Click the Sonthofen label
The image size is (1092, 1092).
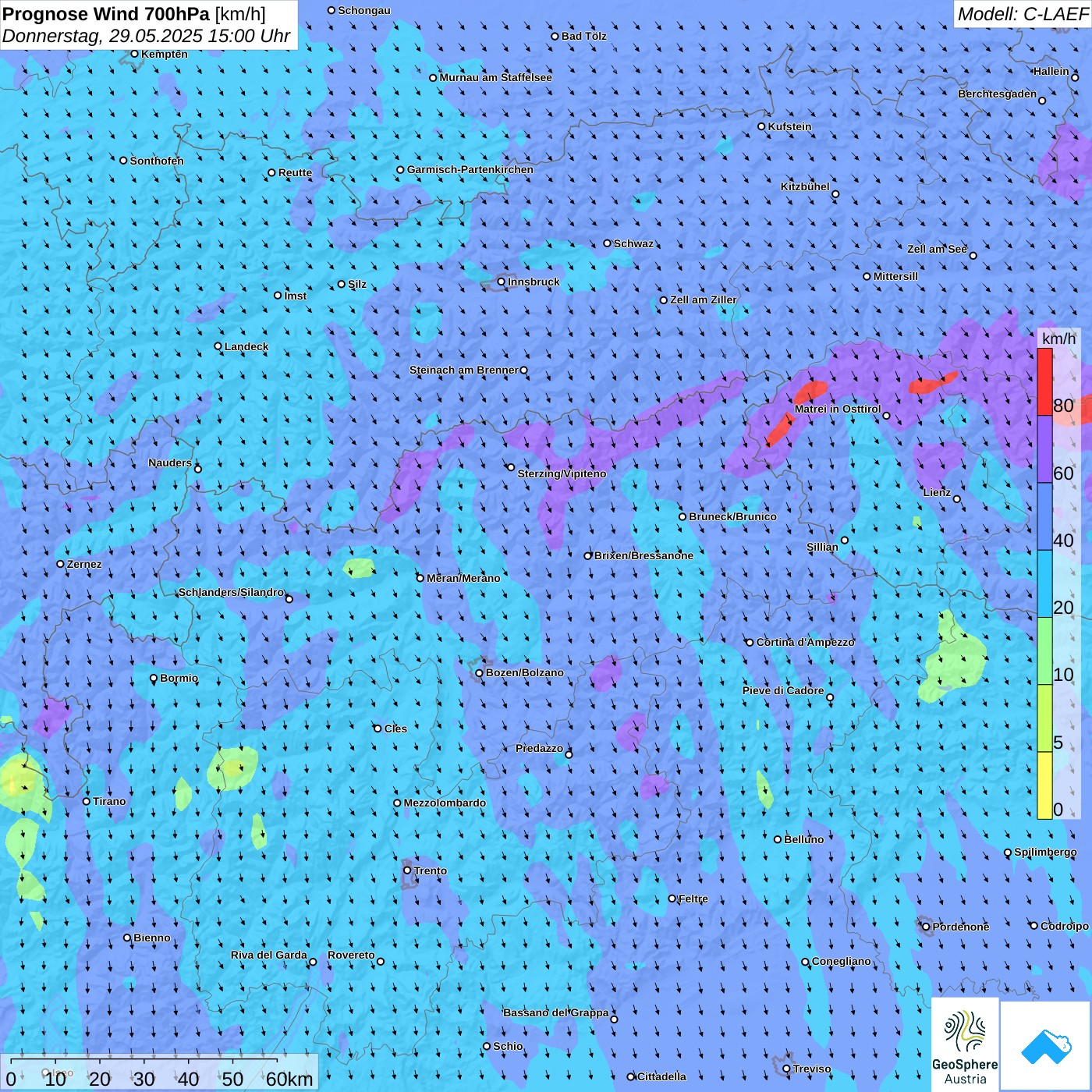157,161
